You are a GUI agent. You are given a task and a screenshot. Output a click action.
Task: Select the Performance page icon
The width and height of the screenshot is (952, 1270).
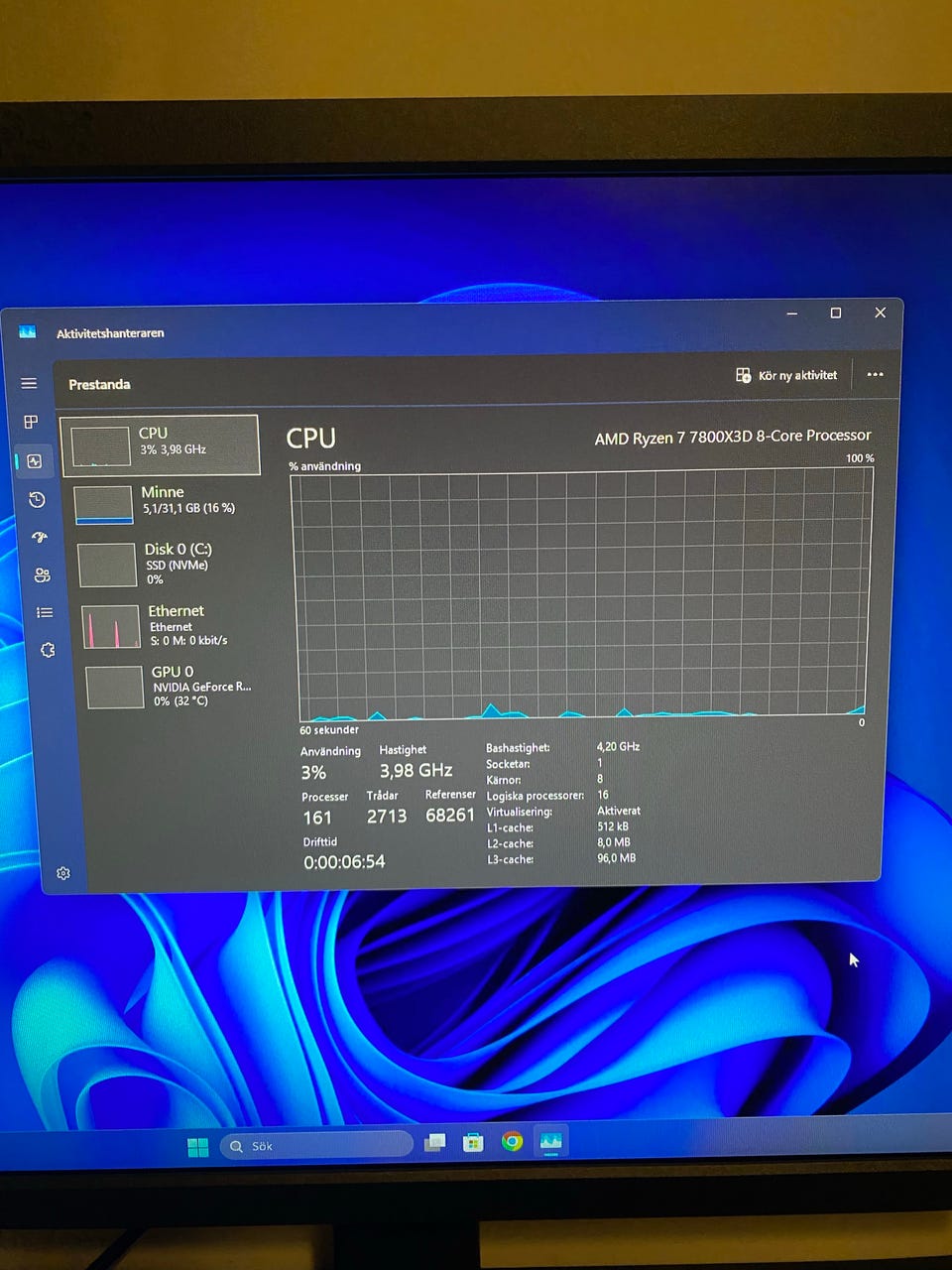35,460
